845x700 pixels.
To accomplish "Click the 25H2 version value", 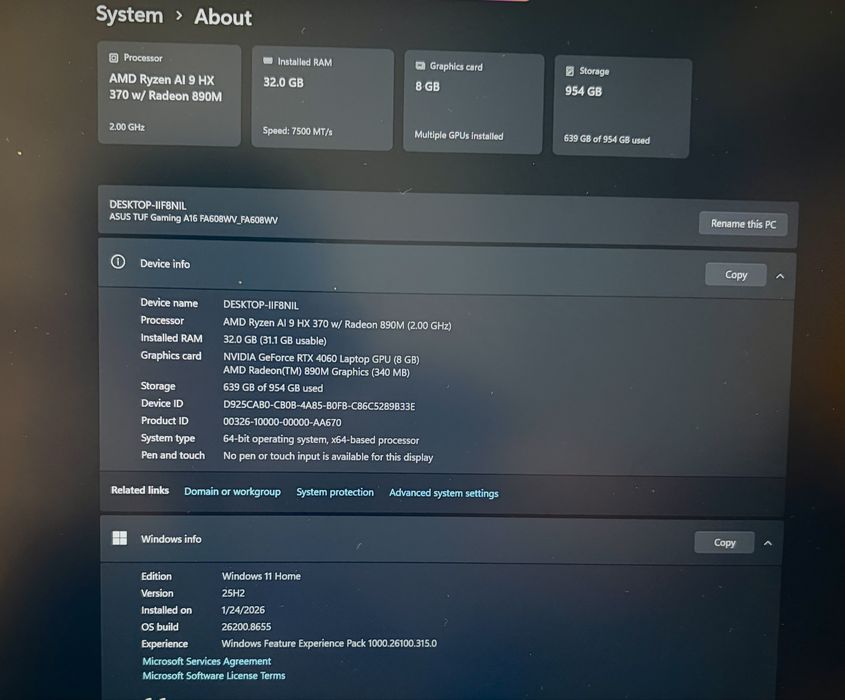I will point(233,593).
